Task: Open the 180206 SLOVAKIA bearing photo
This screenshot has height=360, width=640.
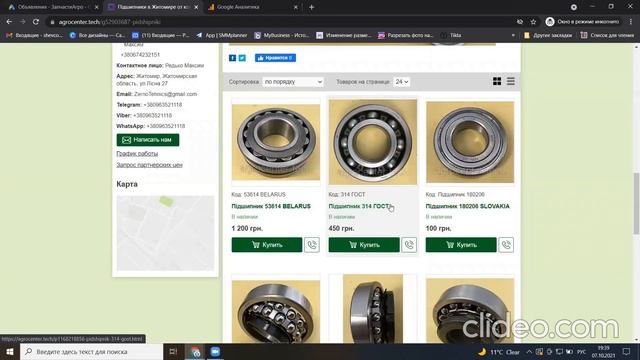Action: (470, 142)
